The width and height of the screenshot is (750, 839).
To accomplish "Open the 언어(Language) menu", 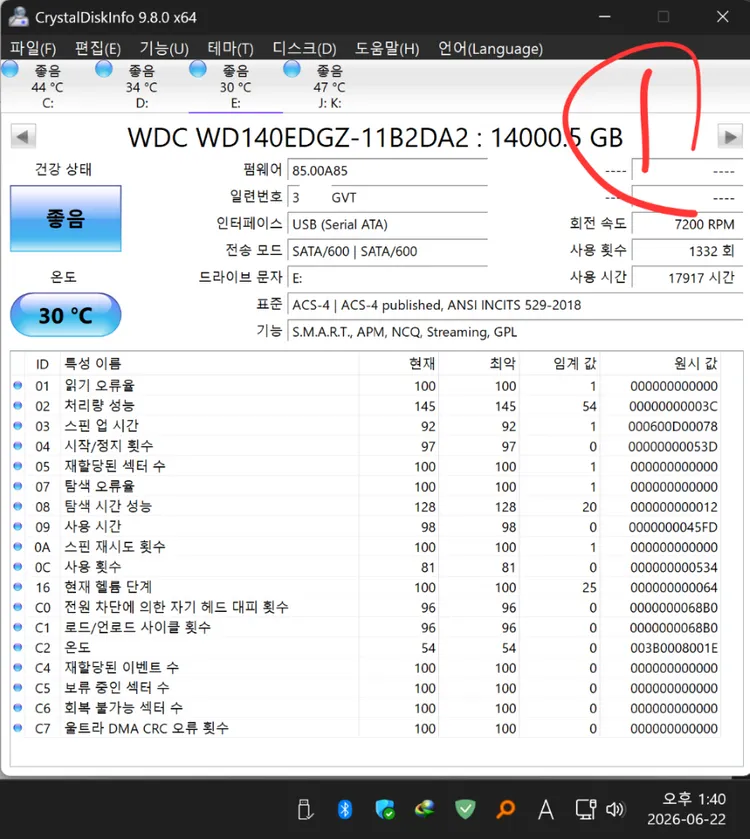I will point(490,49).
